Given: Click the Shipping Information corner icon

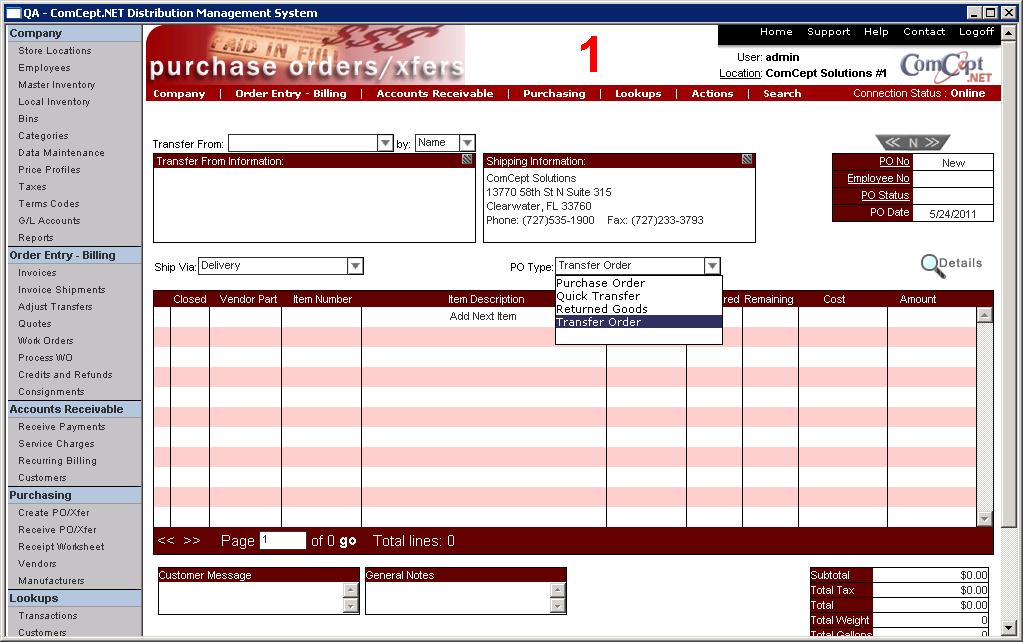Looking at the screenshot, I should 747,160.
